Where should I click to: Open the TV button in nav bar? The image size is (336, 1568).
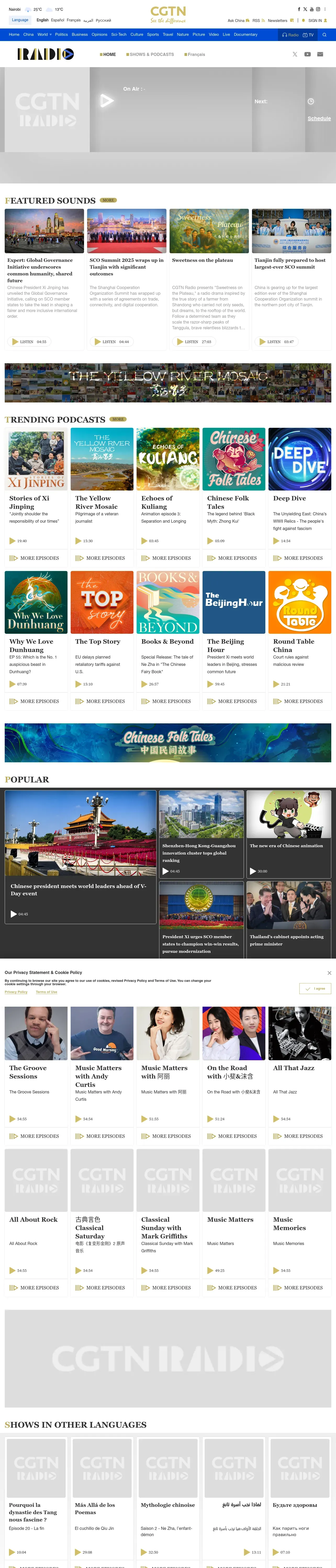[x=308, y=35]
